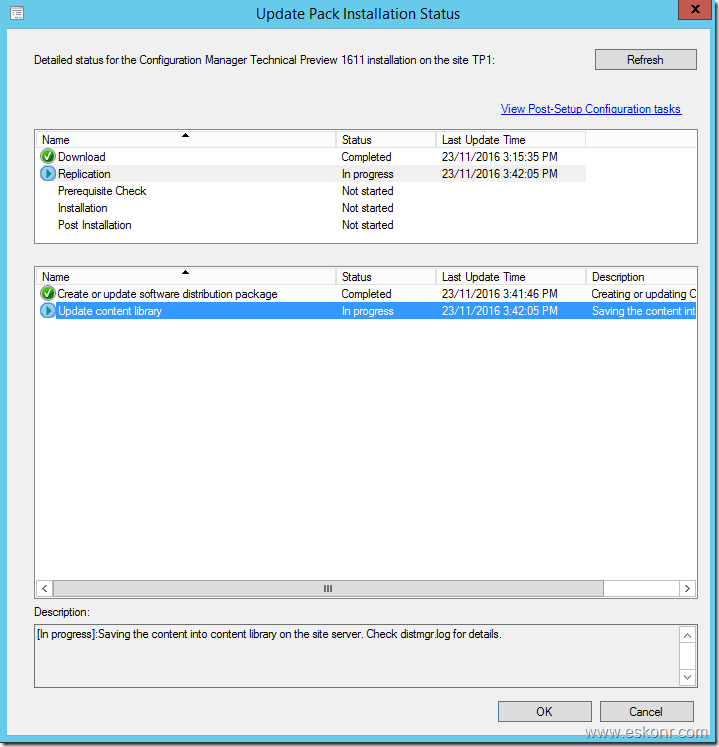719x747 pixels.
Task: Click the in-progress icon beside Update content library
Action: tap(48, 311)
